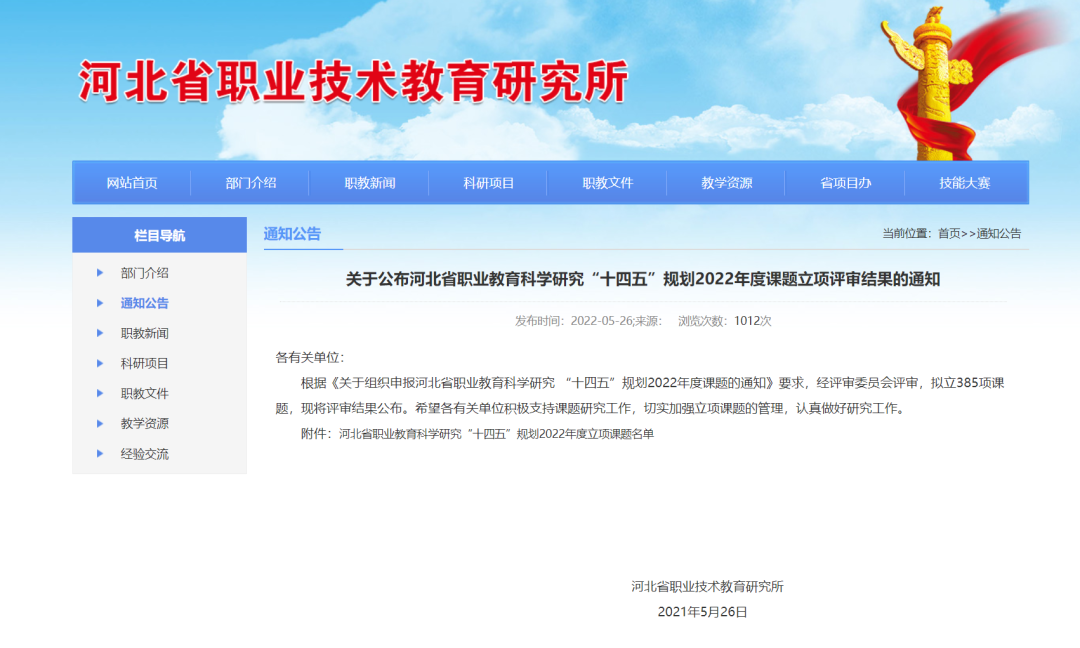Select 职教文件 in the sidebar column list
1080x648 pixels.
pyautogui.click(x=145, y=394)
